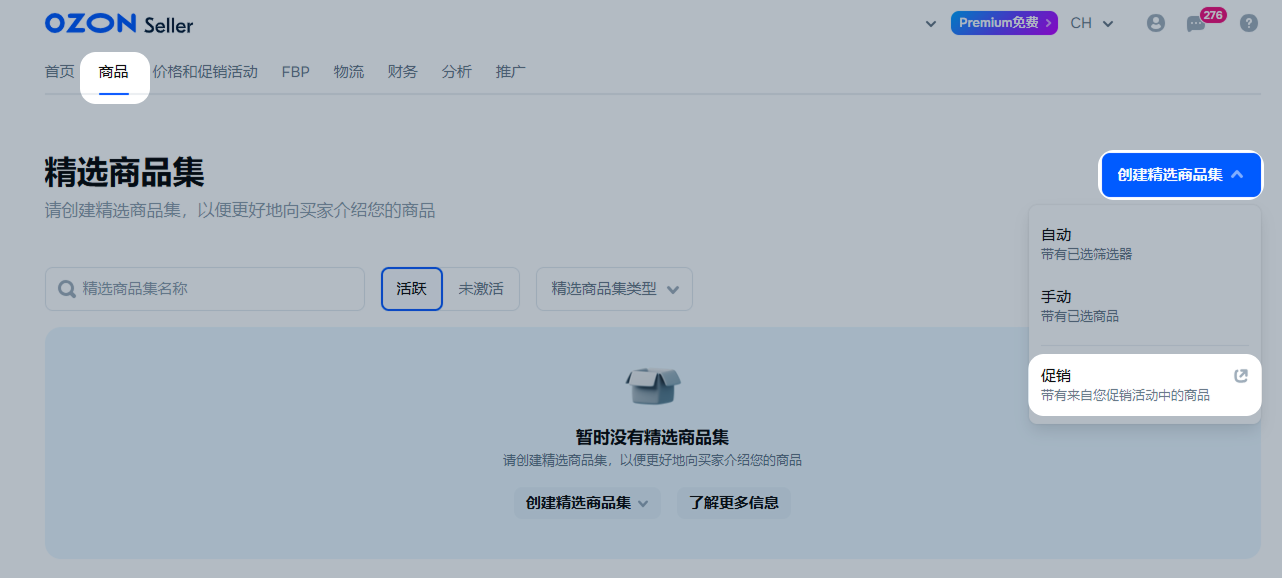Screen dimensions: 1288x578
Task: Click the 精选商品集 page heading
Action: [x=125, y=173]
